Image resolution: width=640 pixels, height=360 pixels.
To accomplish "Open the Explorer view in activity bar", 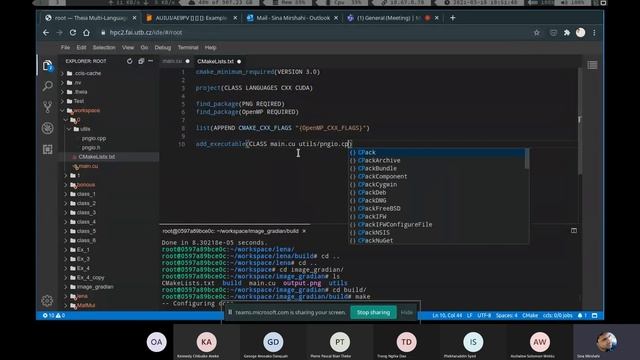I will click(47, 66).
